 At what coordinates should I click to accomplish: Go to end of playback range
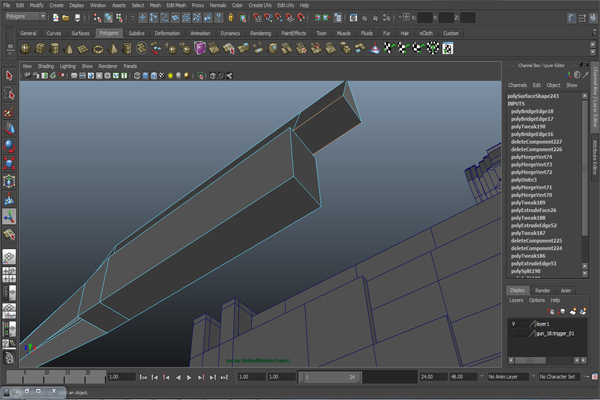(x=224, y=377)
